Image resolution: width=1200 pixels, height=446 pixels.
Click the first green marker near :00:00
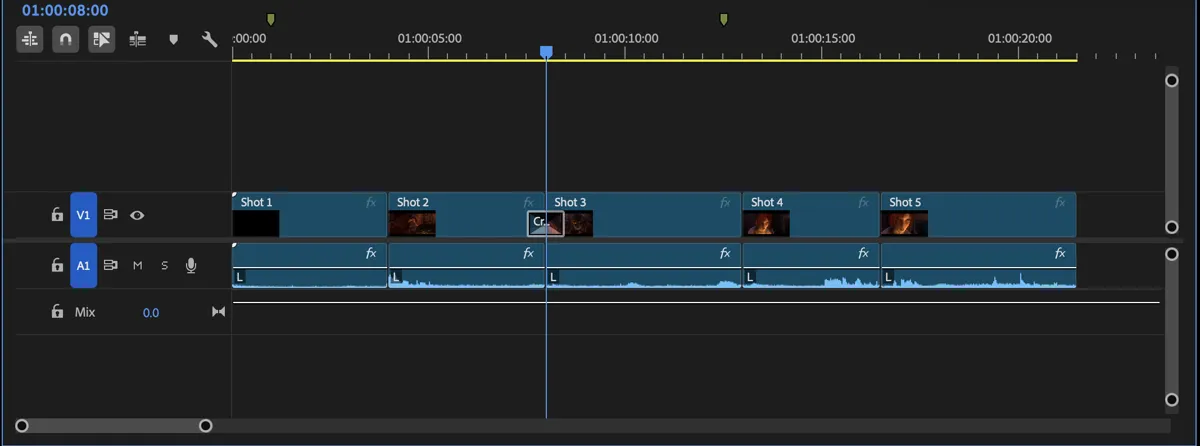click(271, 19)
